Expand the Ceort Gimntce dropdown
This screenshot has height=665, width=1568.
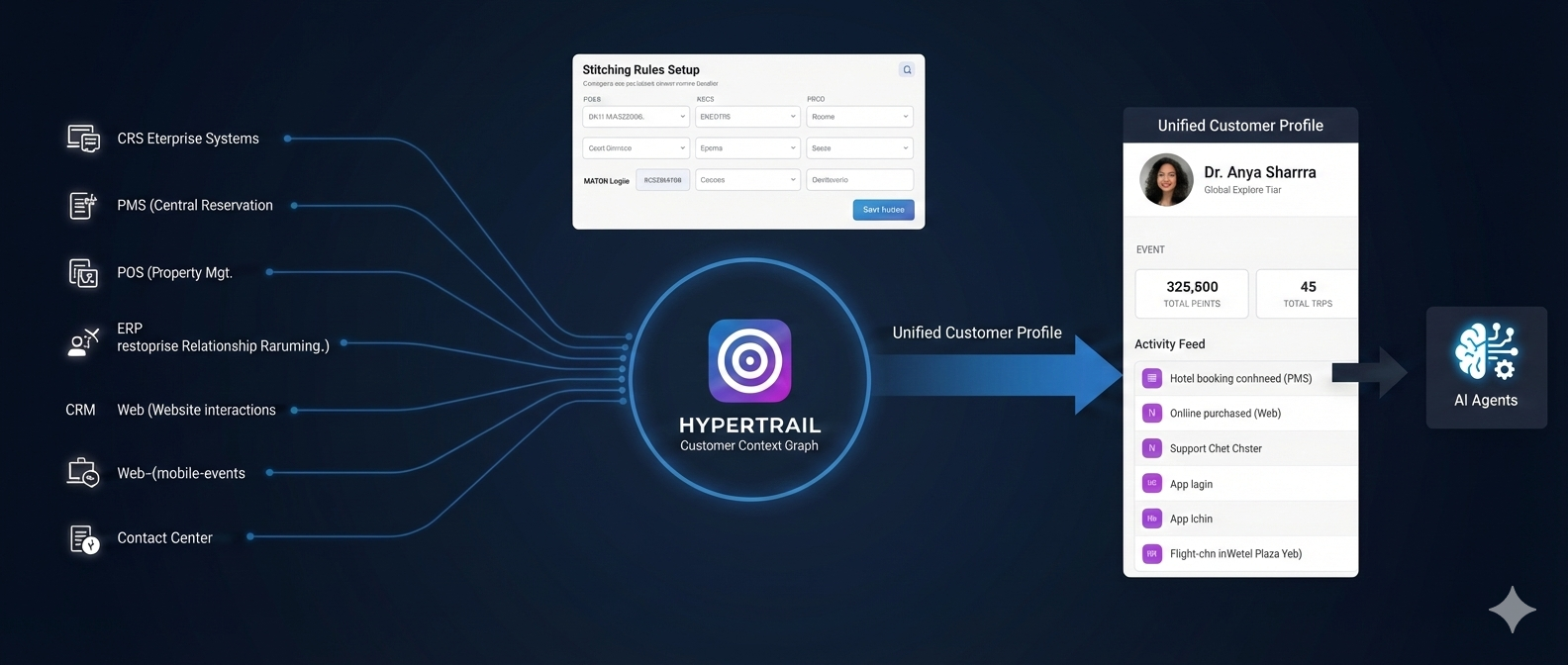point(636,148)
